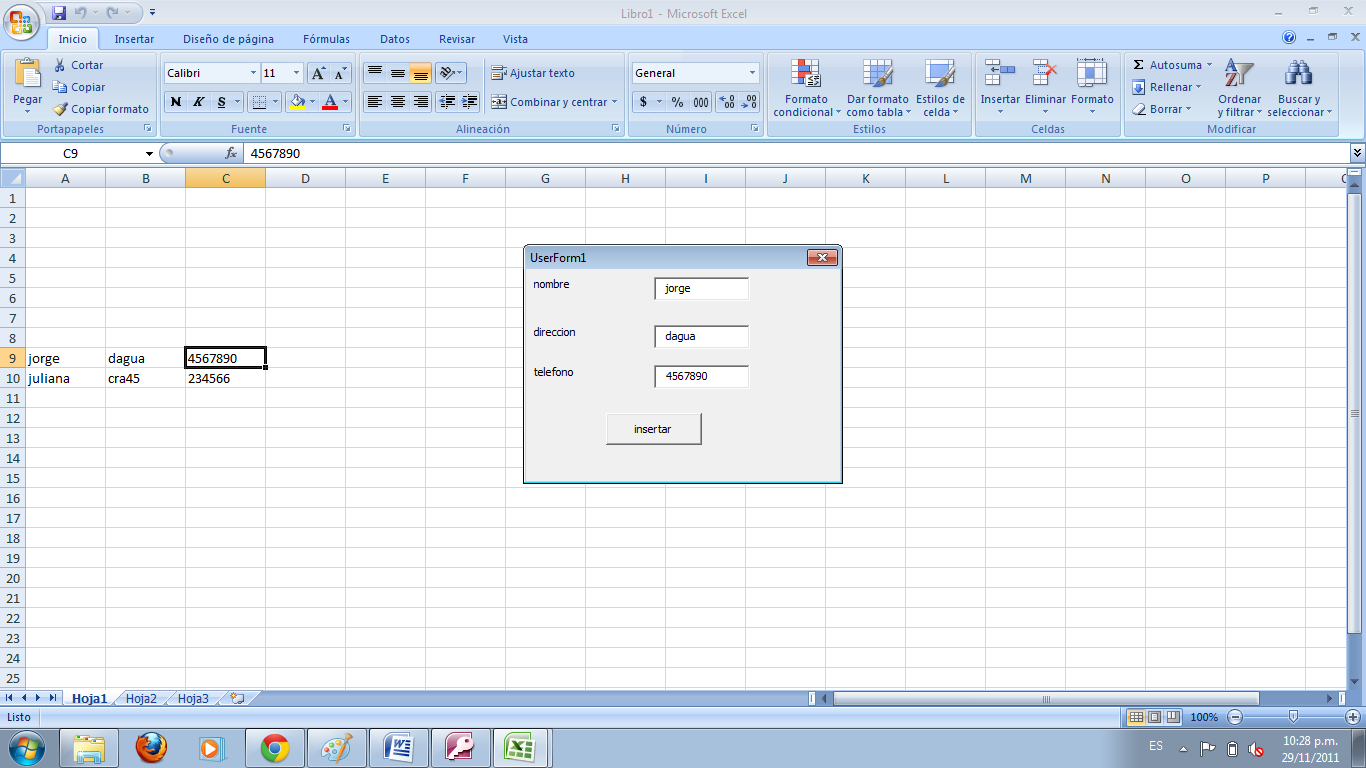Toggle Combinar y centrar
Image resolution: width=1366 pixels, height=768 pixels.
click(553, 101)
